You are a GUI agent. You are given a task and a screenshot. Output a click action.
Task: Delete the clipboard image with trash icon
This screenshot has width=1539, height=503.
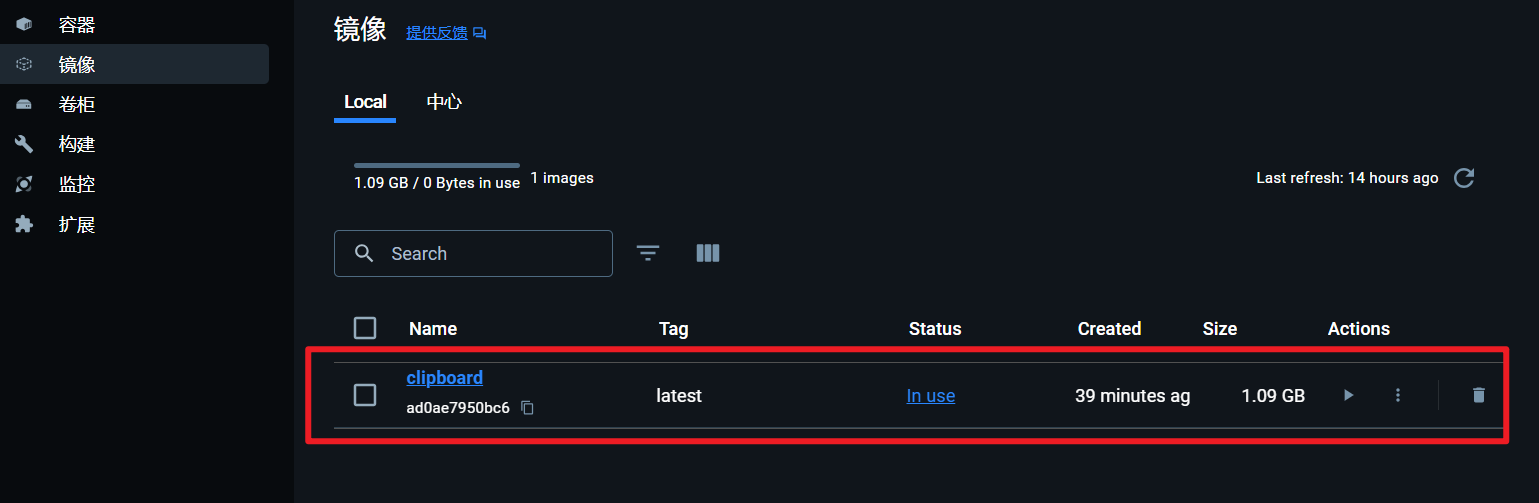coord(1479,395)
